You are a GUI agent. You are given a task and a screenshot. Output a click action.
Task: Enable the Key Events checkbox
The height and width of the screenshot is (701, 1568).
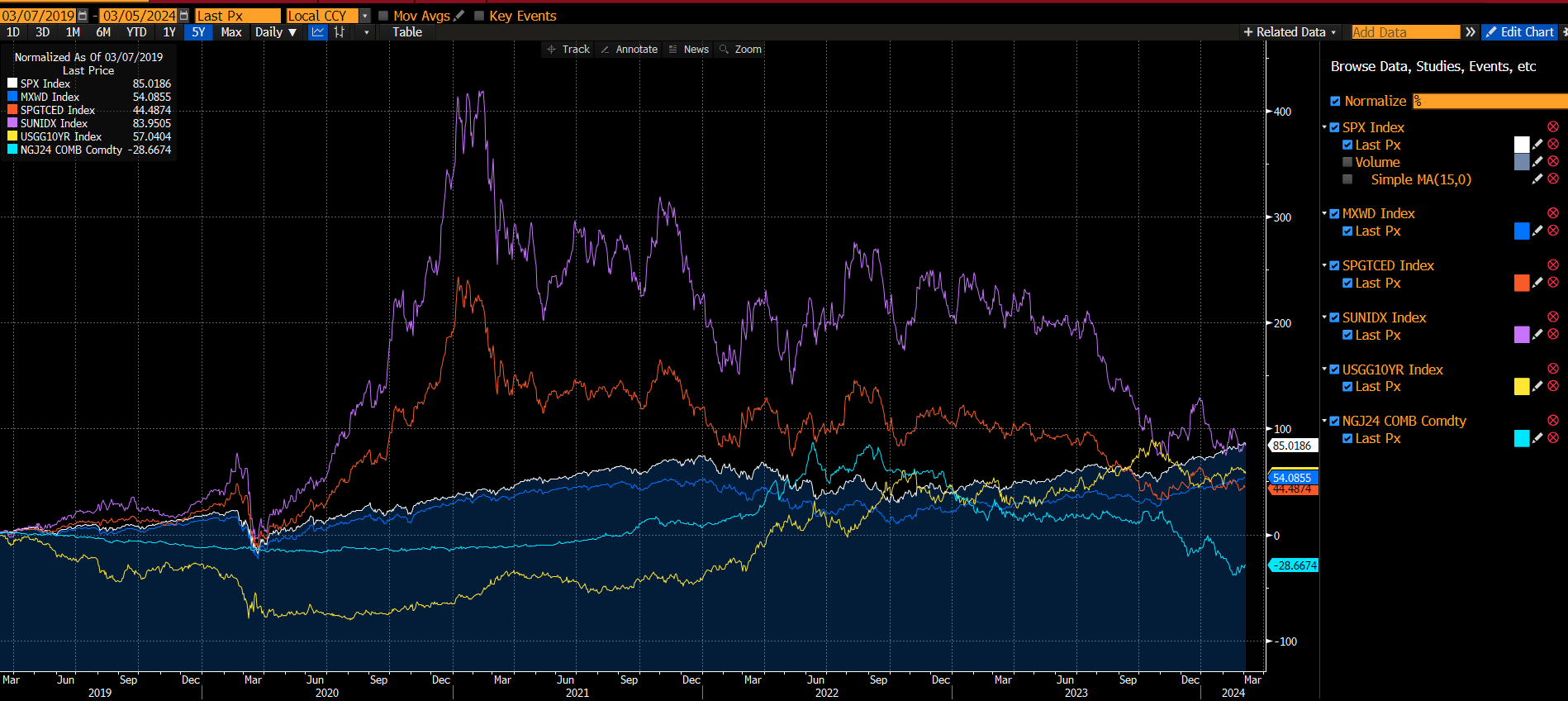tap(479, 16)
